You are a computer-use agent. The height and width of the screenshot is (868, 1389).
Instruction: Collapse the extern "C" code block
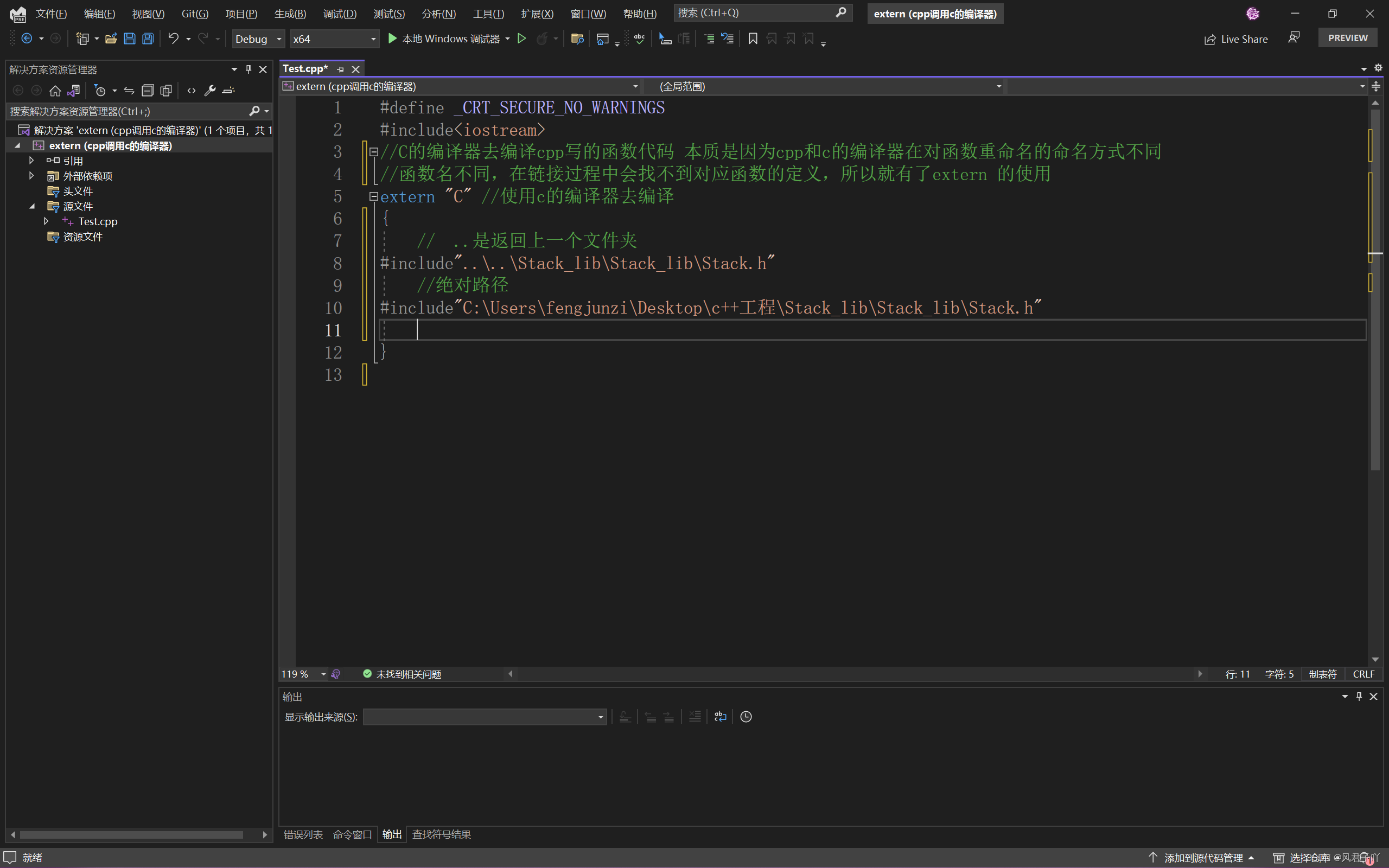coord(374,196)
